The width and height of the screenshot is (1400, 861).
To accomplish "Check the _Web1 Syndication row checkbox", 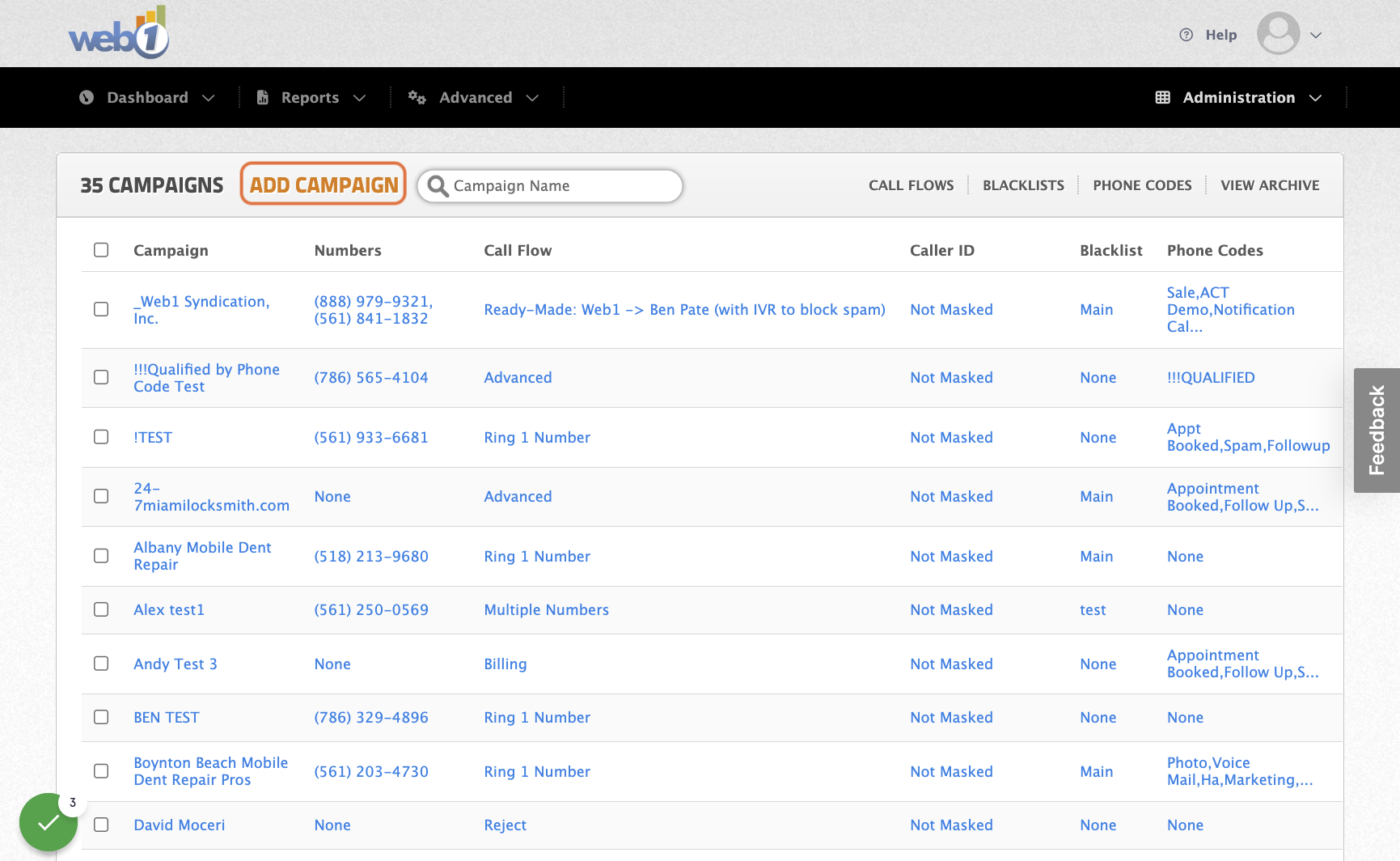I will coord(101,309).
